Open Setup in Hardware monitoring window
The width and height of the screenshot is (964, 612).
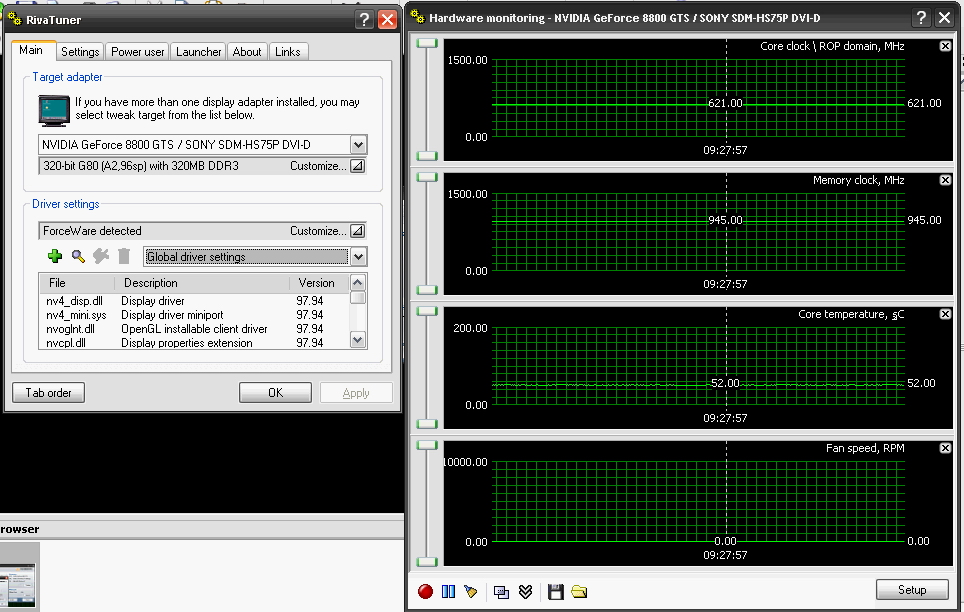912,590
